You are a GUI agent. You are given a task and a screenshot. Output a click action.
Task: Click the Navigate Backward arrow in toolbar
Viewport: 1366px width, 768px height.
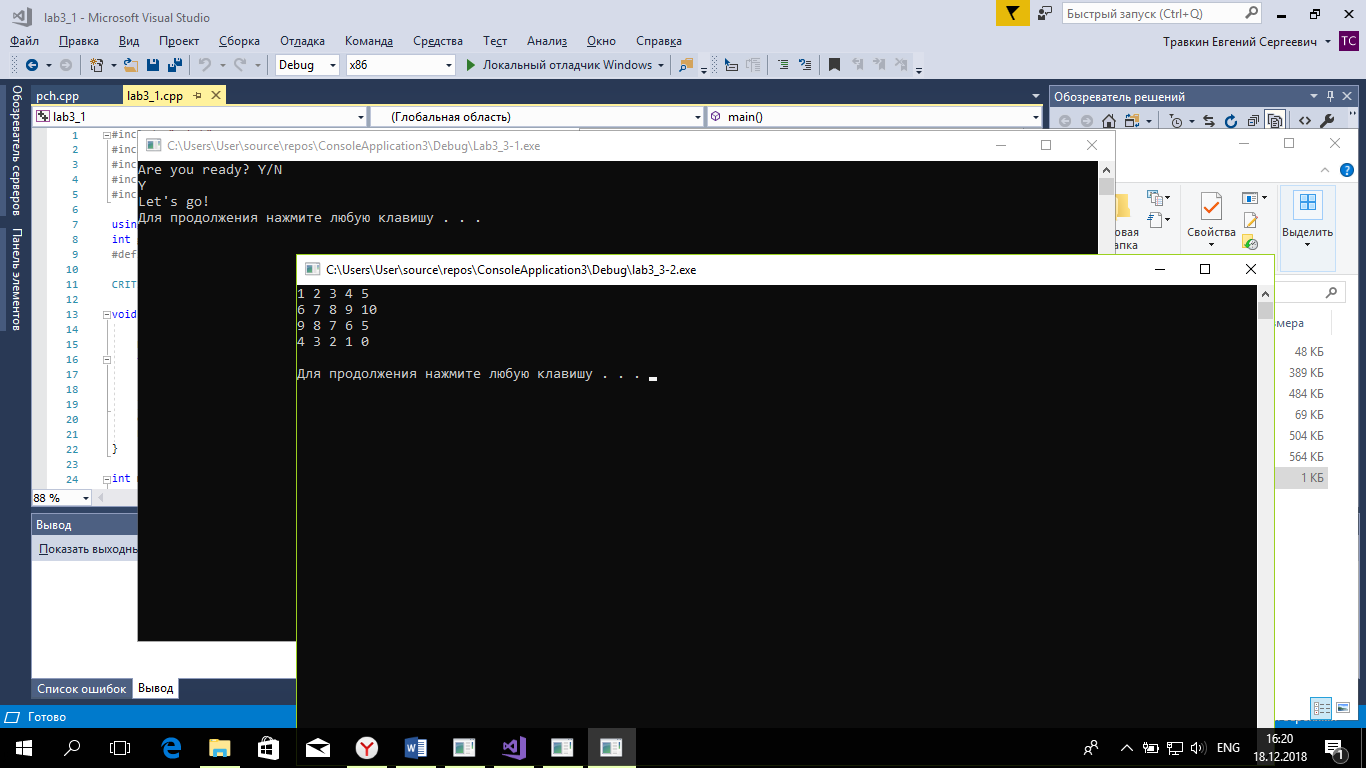pyautogui.click(x=32, y=65)
